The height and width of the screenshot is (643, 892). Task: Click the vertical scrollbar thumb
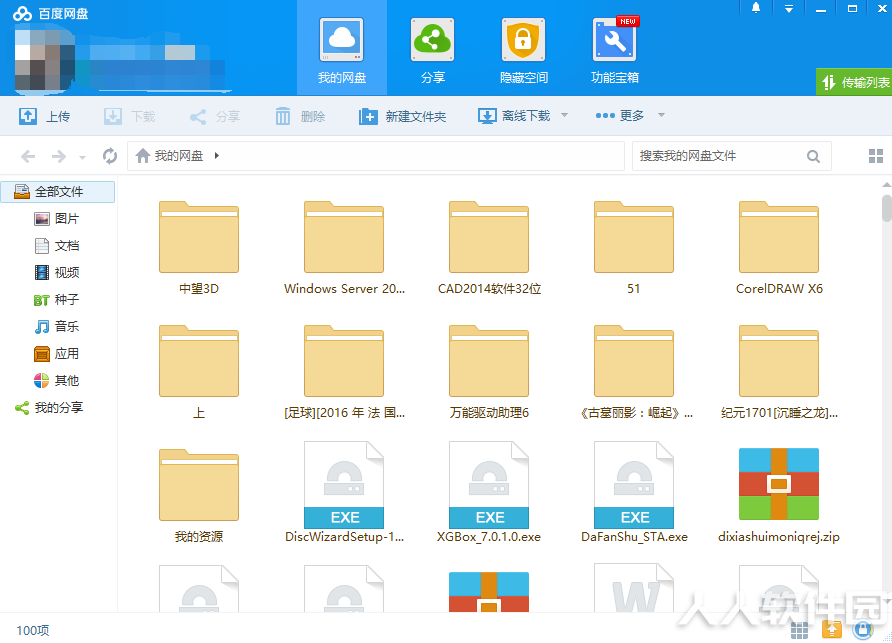click(886, 208)
